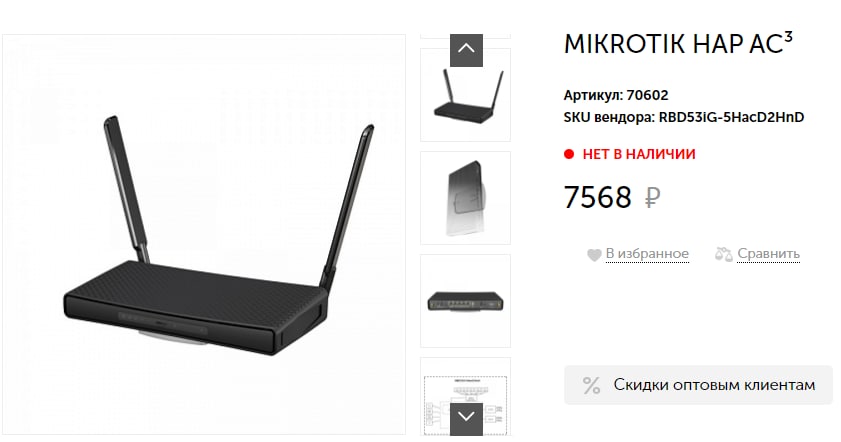Image resolution: width=841 pixels, height=442 pixels.
Task: Click the heart favorites icon
Action: pyautogui.click(x=594, y=255)
